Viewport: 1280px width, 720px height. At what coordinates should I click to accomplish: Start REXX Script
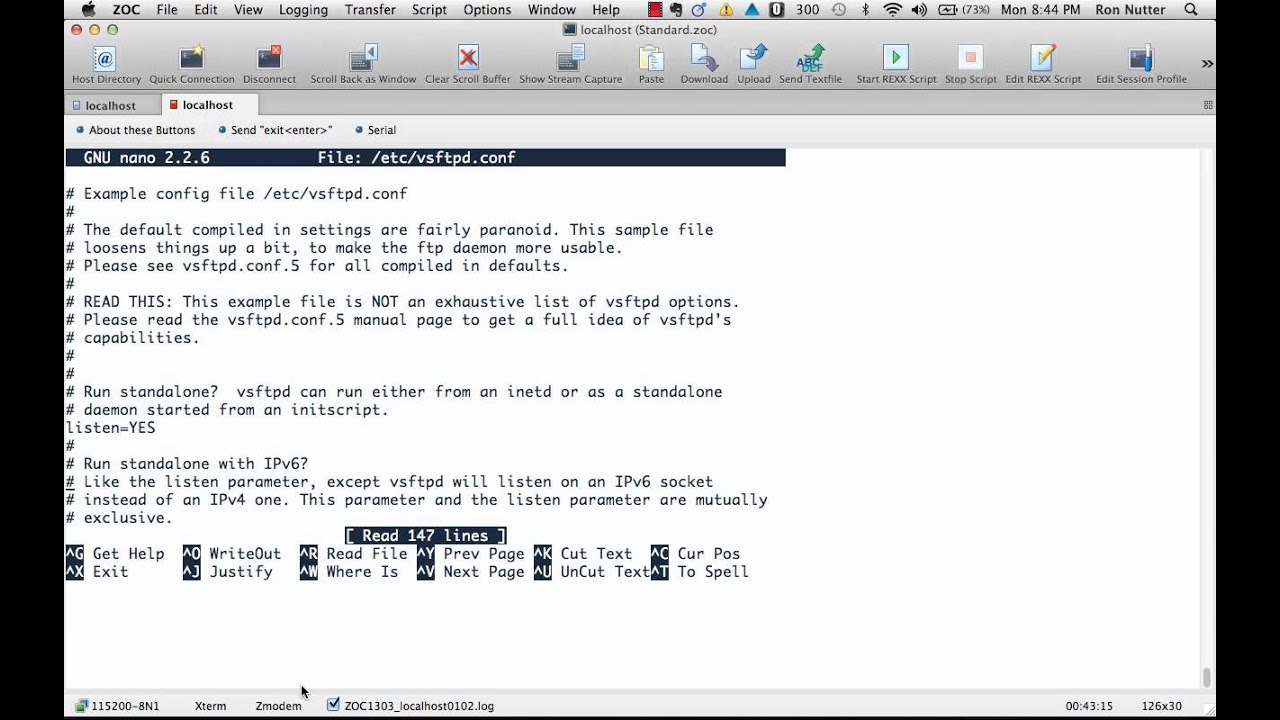(x=896, y=64)
